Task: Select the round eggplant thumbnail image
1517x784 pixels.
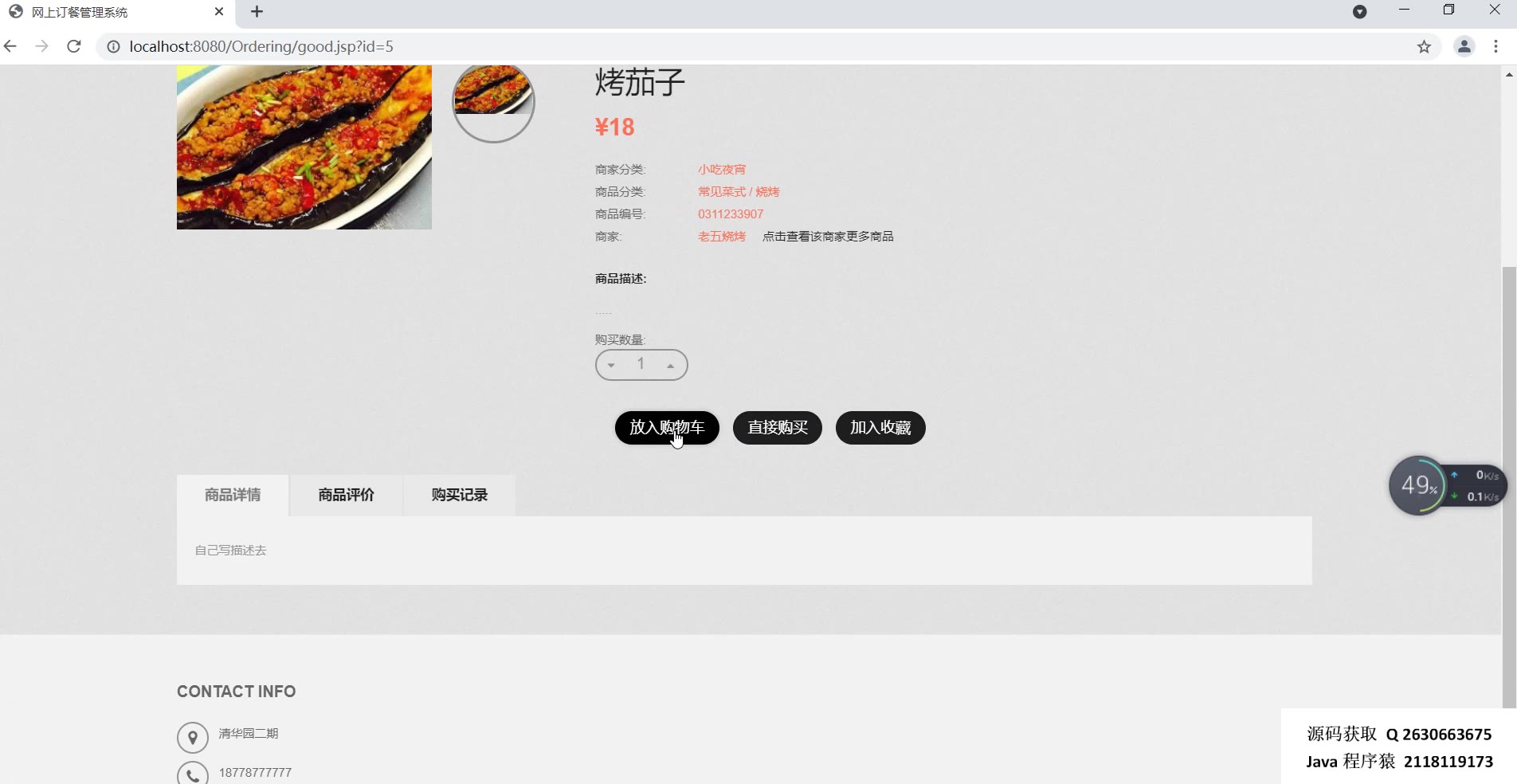Action: (493, 102)
